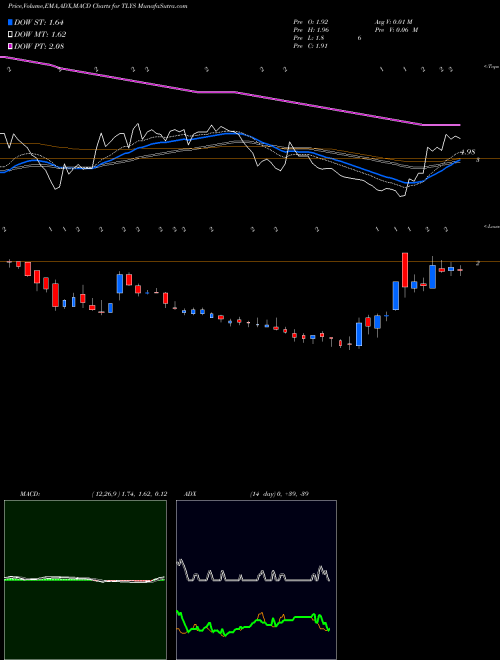Click the 'Avg V: 0.01 M' value
The image size is (500, 660).
click(x=395, y=22)
